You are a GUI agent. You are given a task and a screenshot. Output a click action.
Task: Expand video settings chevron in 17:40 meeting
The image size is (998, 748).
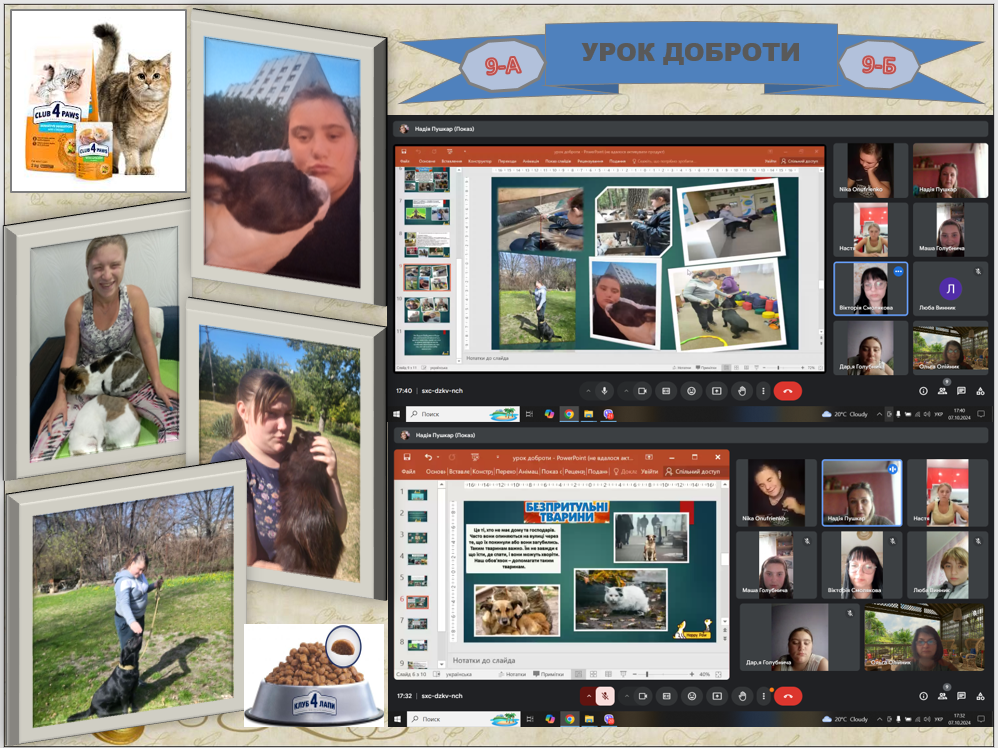pos(626,391)
